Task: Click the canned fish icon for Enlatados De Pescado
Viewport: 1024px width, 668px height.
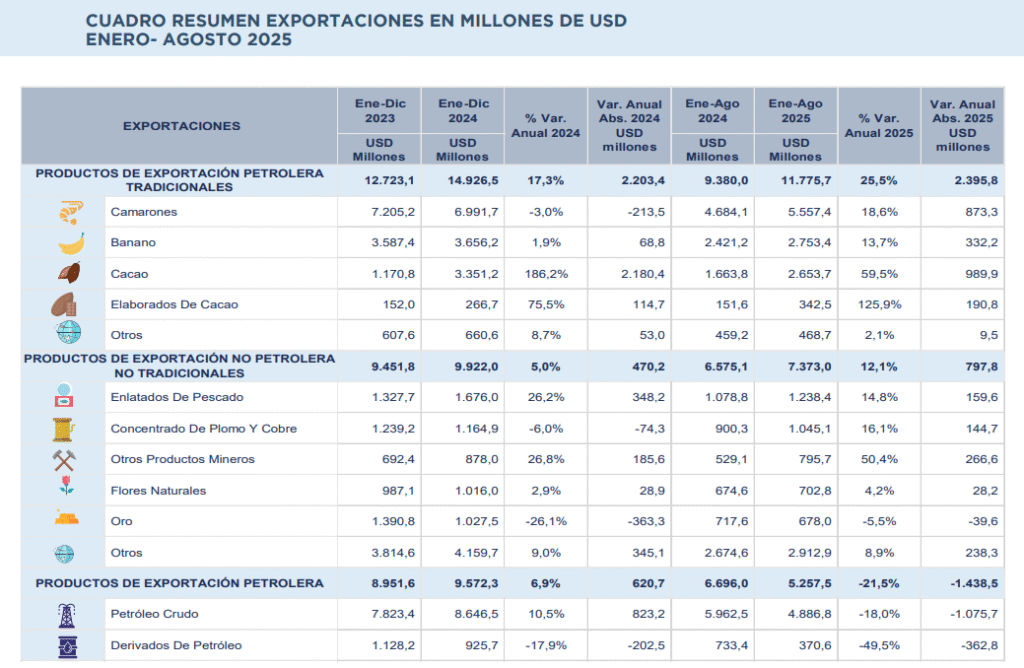Action: point(63,398)
